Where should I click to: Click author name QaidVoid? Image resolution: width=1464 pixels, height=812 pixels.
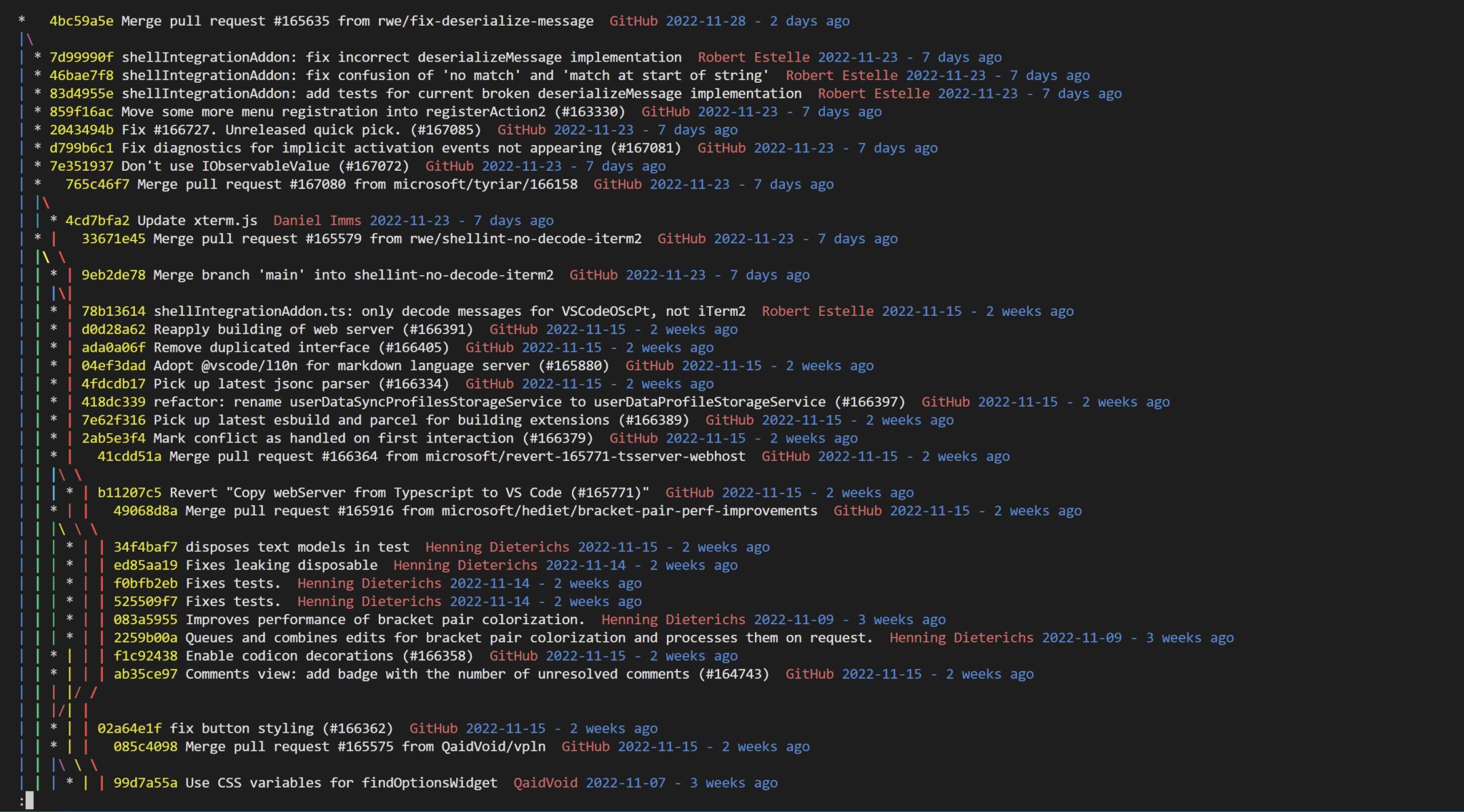tap(545, 783)
